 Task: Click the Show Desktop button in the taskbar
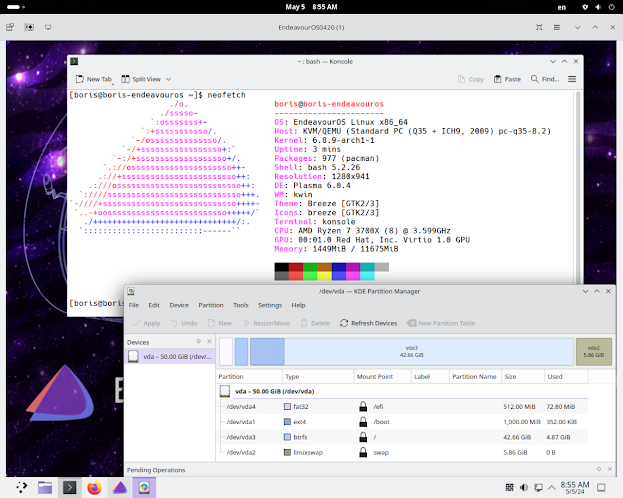click(601, 487)
